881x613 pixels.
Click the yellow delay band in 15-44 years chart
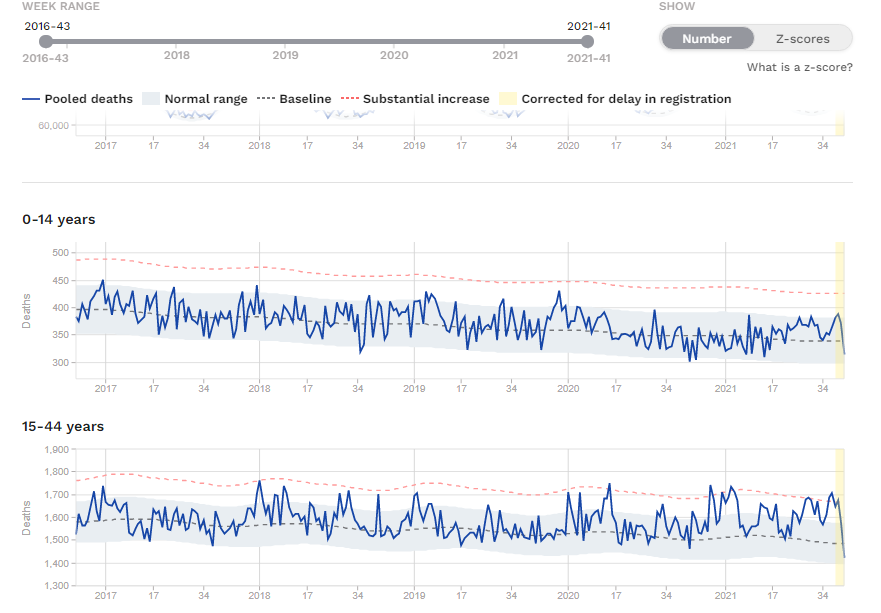(840, 517)
